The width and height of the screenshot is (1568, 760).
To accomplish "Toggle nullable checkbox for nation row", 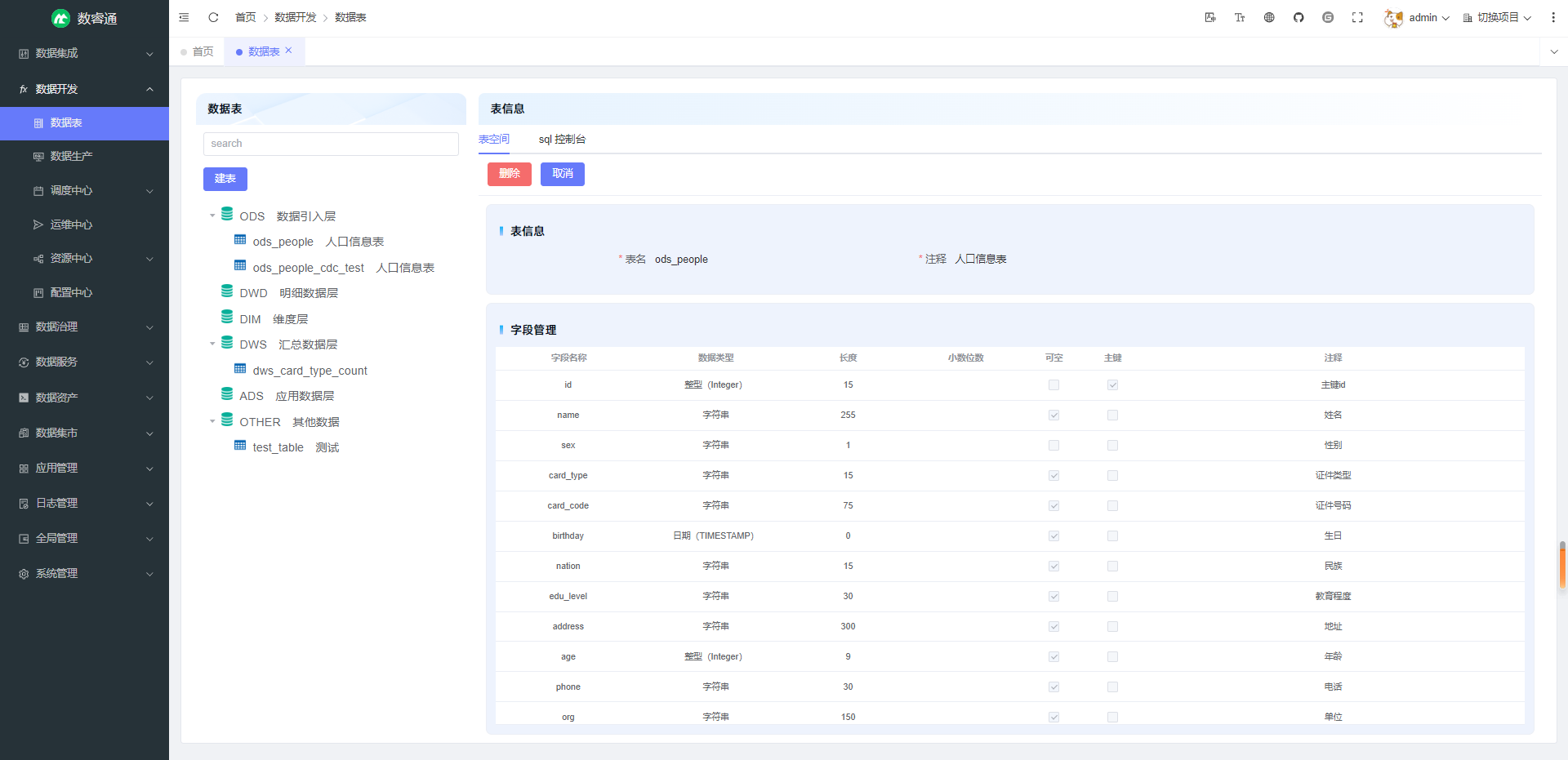I will (x=1053, y=567).
